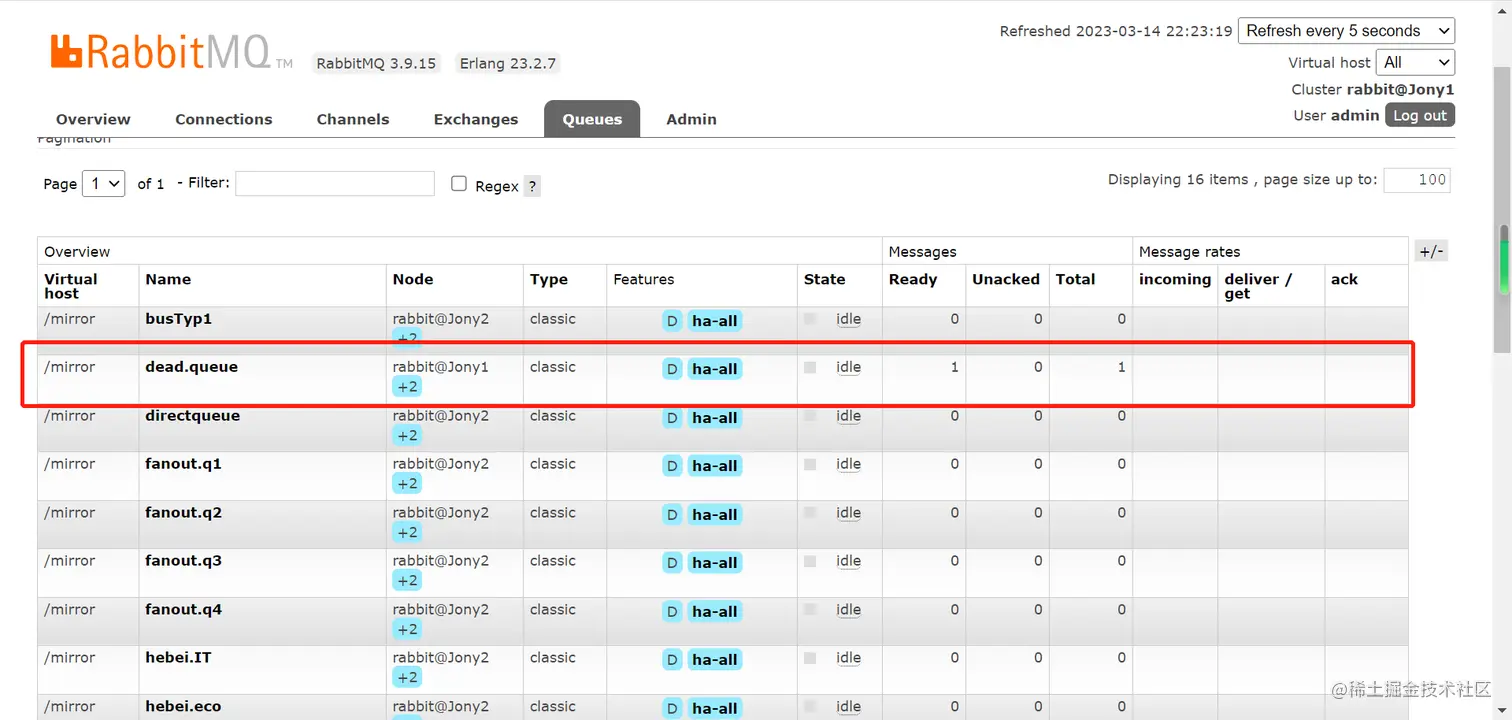Open the fanout.q2 queue link

coord(183,513)
